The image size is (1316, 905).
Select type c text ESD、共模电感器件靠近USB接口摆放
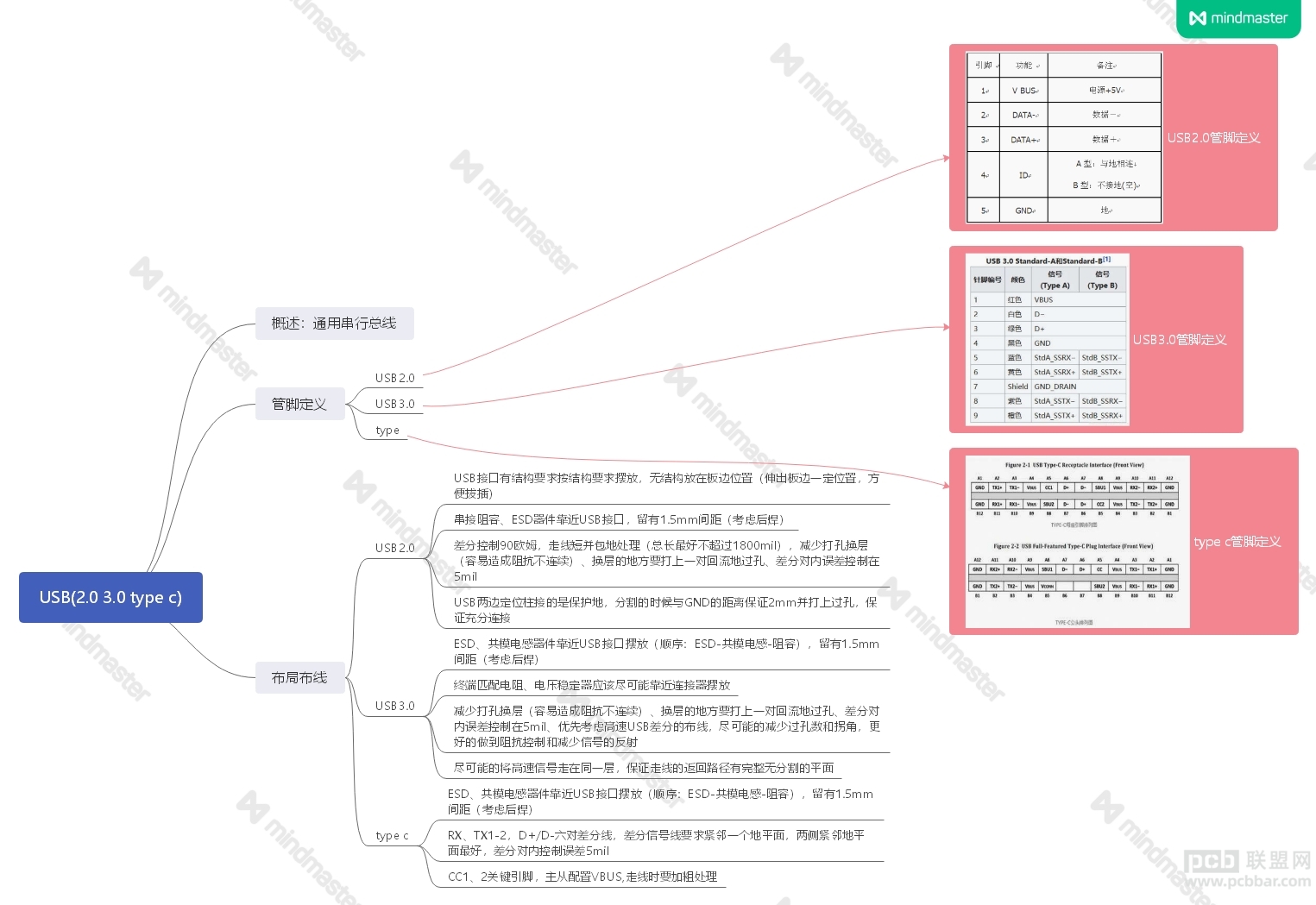(660, 801)
